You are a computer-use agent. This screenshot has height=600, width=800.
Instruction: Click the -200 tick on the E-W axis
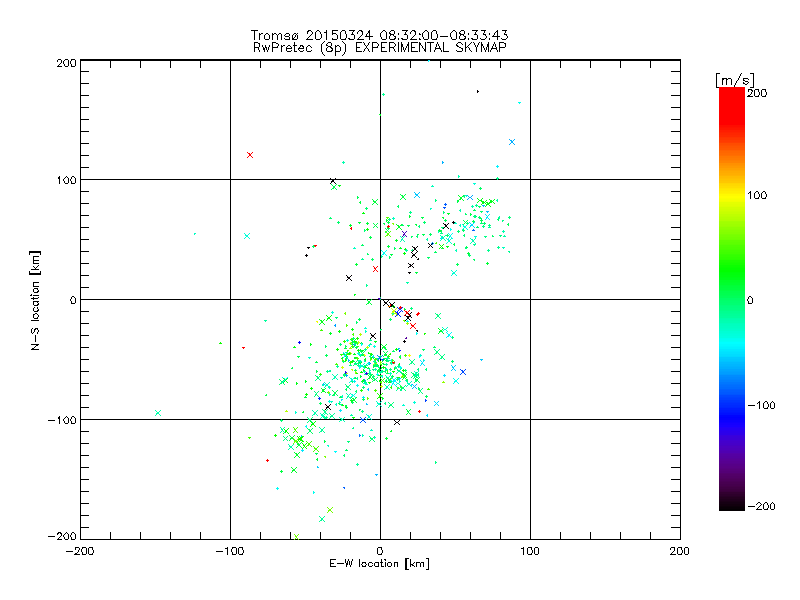point(80,551)
